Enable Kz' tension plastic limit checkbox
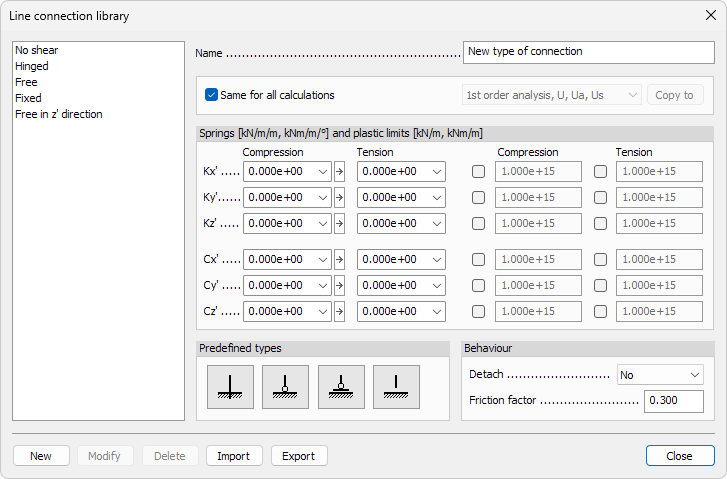727x479 pixels. coord(600,224)
